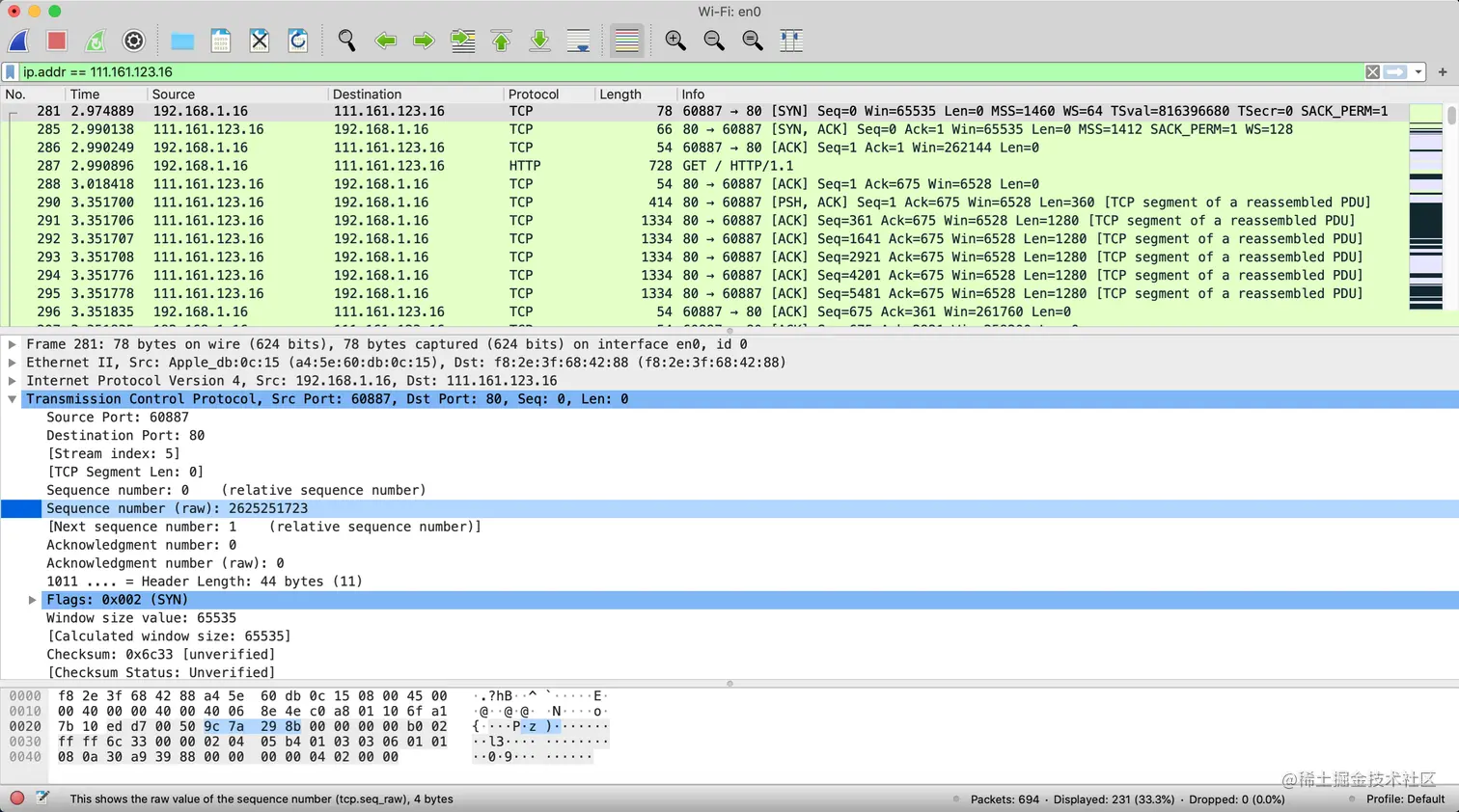Select packet 296 row

coord(704,312)
